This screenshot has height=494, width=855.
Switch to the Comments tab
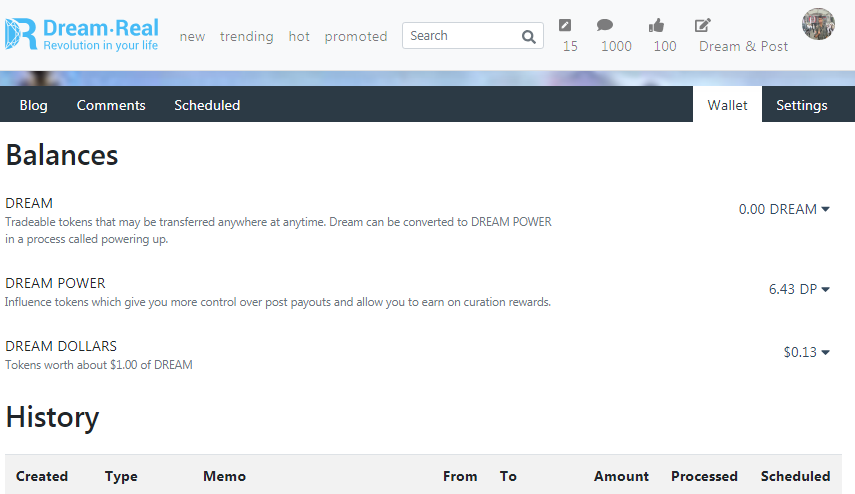click(111, 105)
